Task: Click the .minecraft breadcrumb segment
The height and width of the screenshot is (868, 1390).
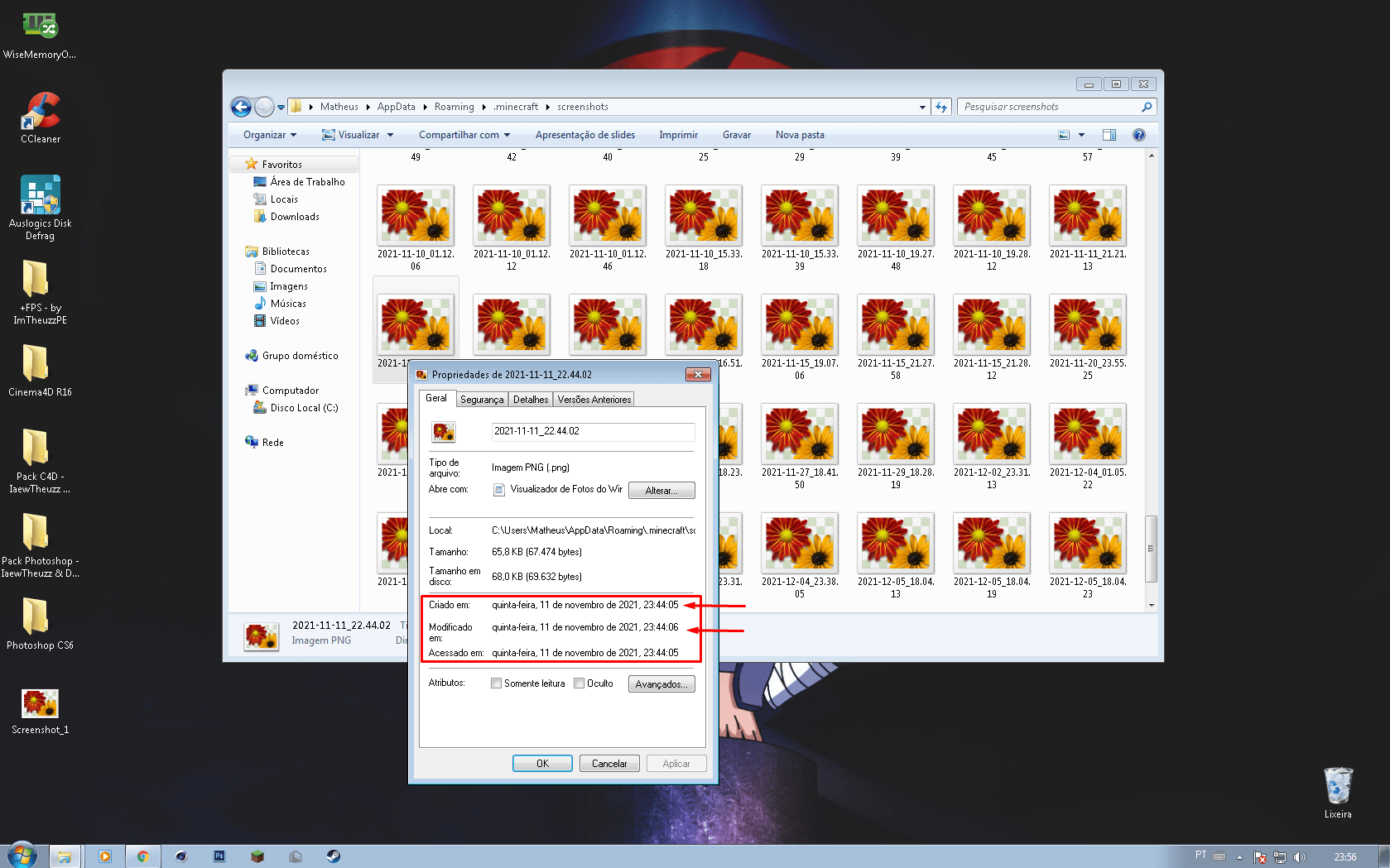Action: [516, 107]
